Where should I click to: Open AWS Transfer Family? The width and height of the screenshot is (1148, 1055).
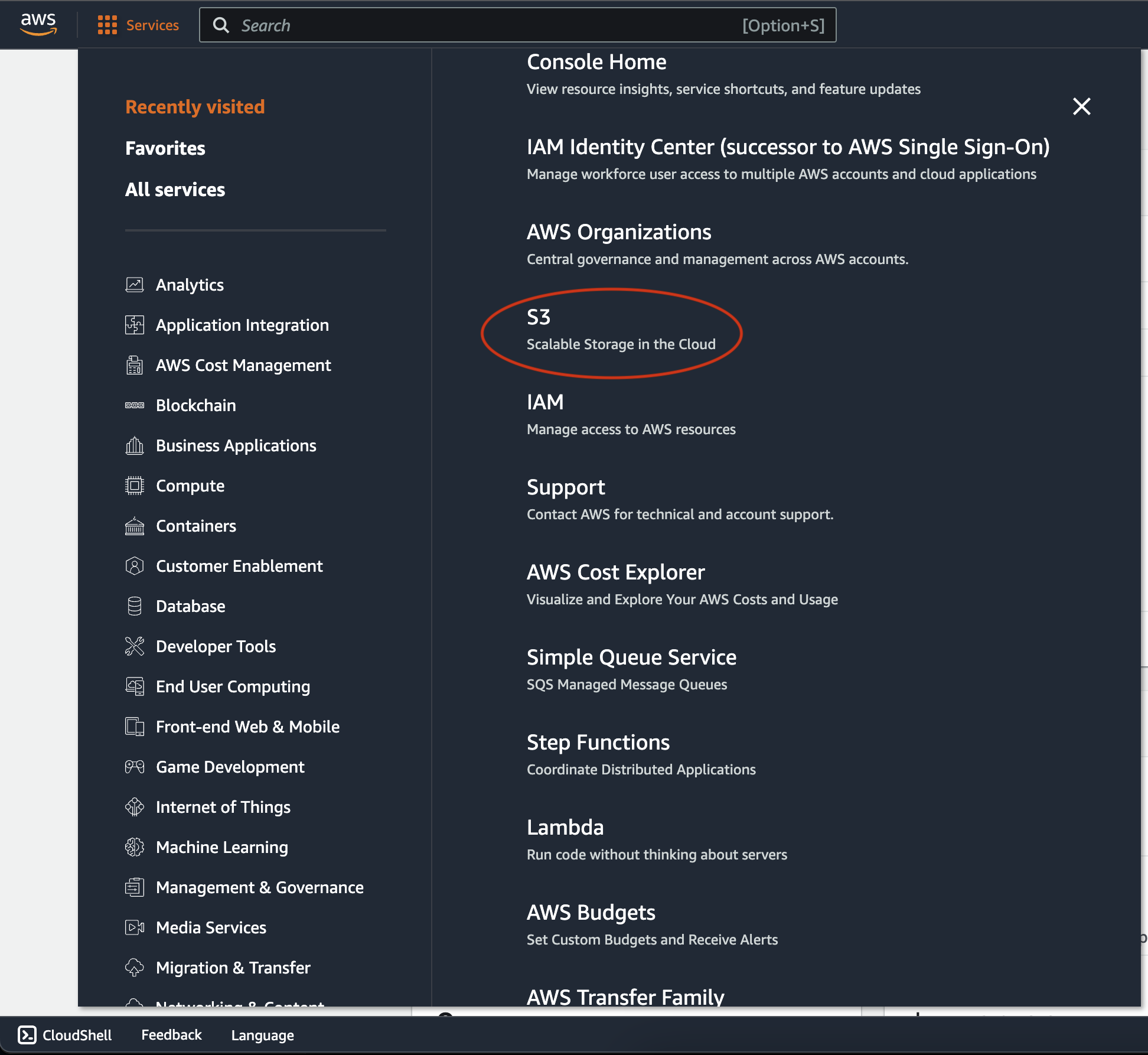coord(625,997)
